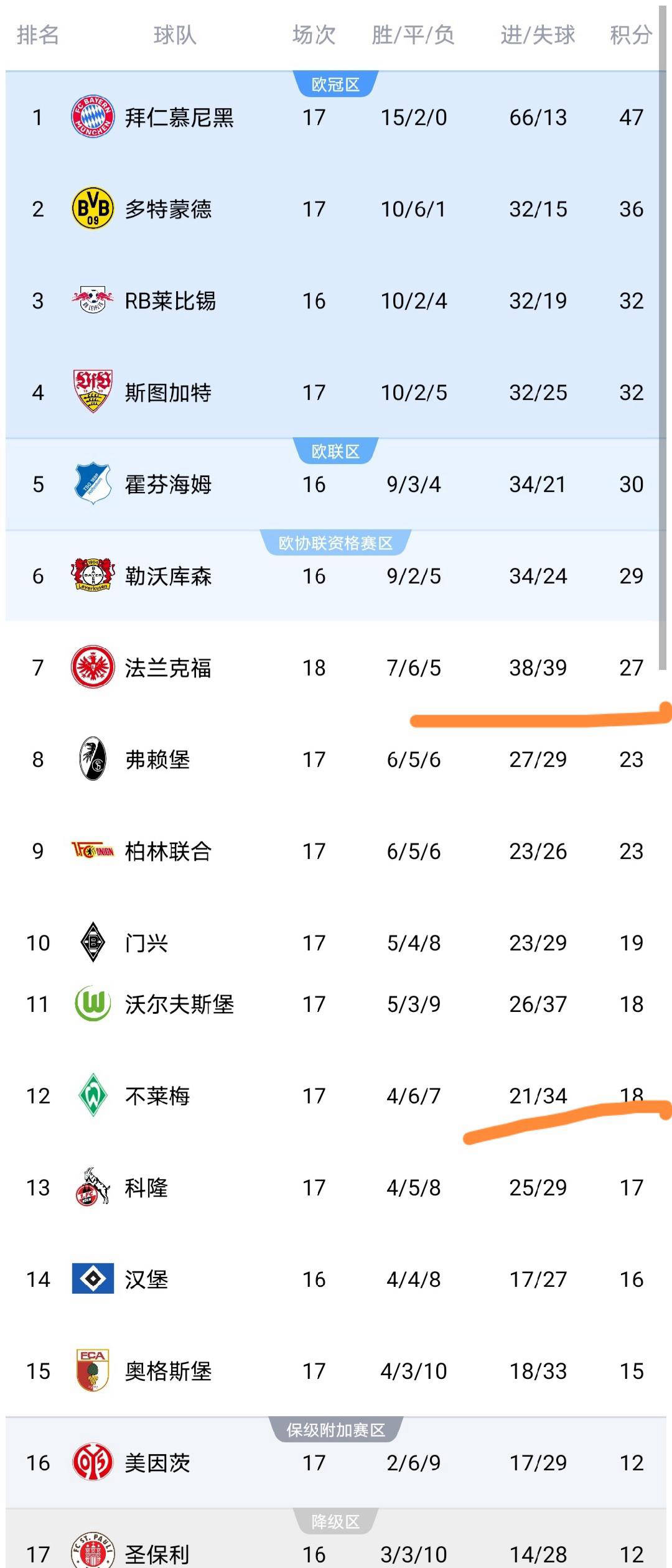Click the Hoffenheim club badge
This screenshot has width=672, height=1568.
(x=93, y=483)
